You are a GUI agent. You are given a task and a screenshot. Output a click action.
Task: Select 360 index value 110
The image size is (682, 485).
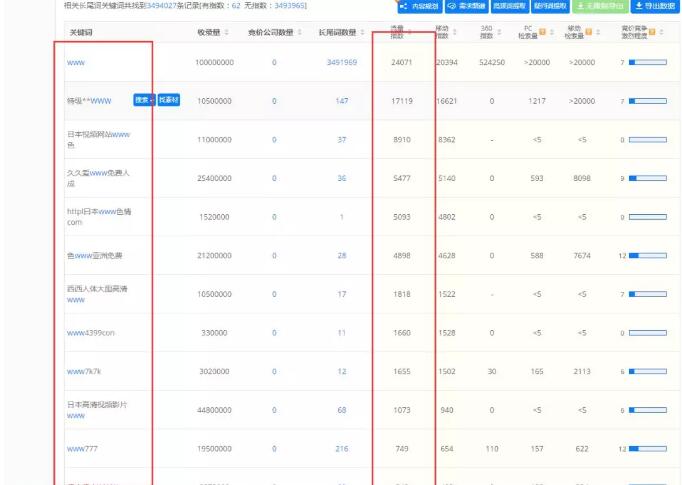(x=492, y=448)
